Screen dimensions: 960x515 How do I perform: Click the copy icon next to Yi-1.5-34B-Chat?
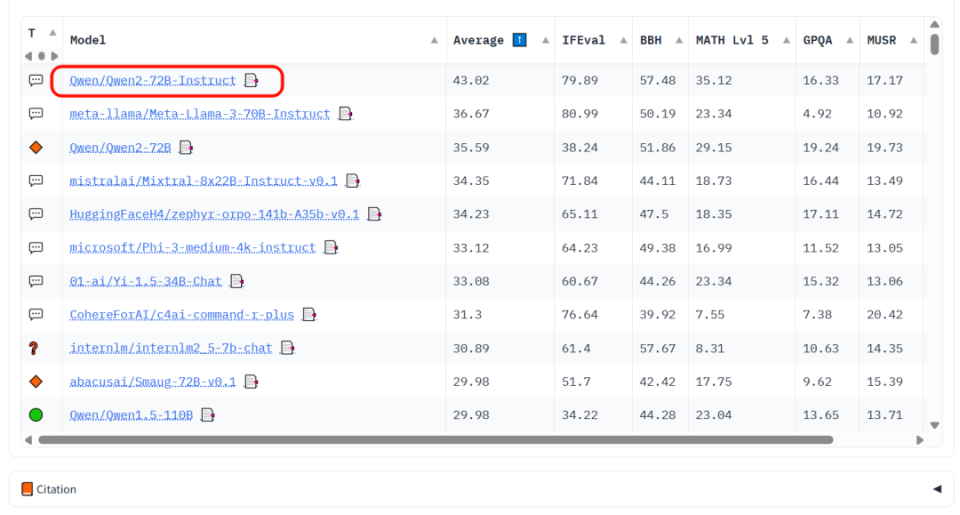(236, 281)
